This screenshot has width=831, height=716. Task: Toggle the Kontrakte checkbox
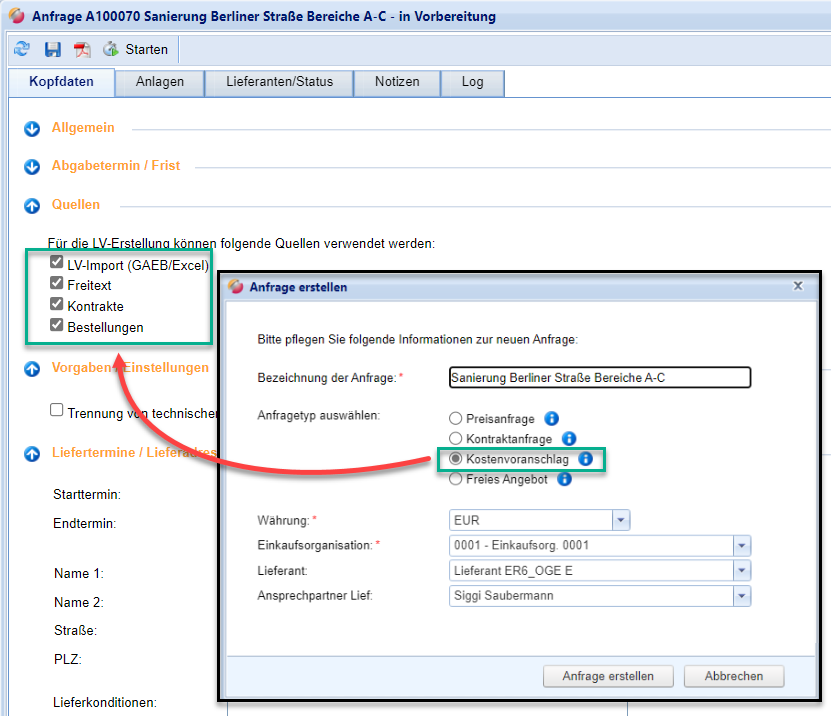[57, 305]
